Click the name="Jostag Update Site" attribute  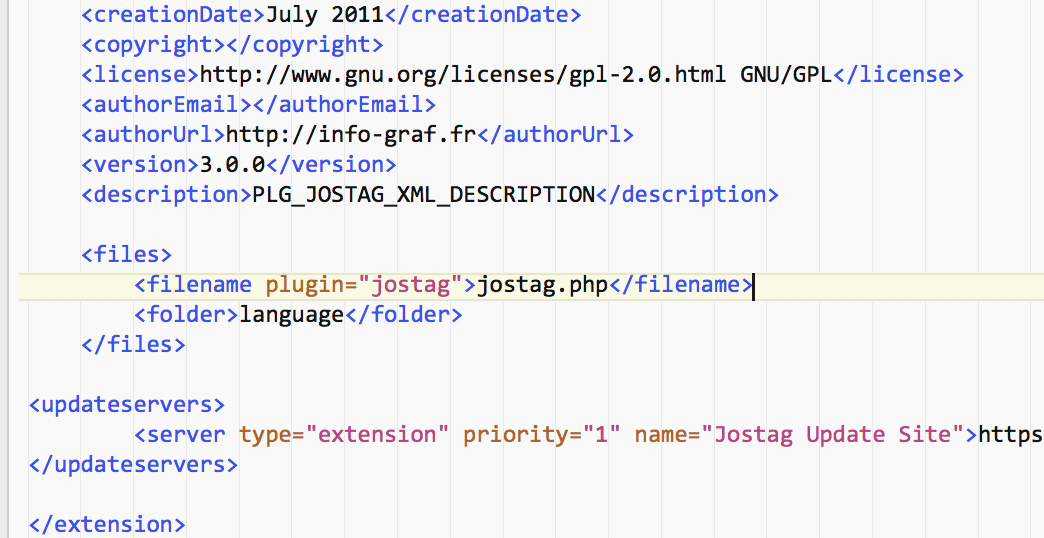(x=800, y=434)
